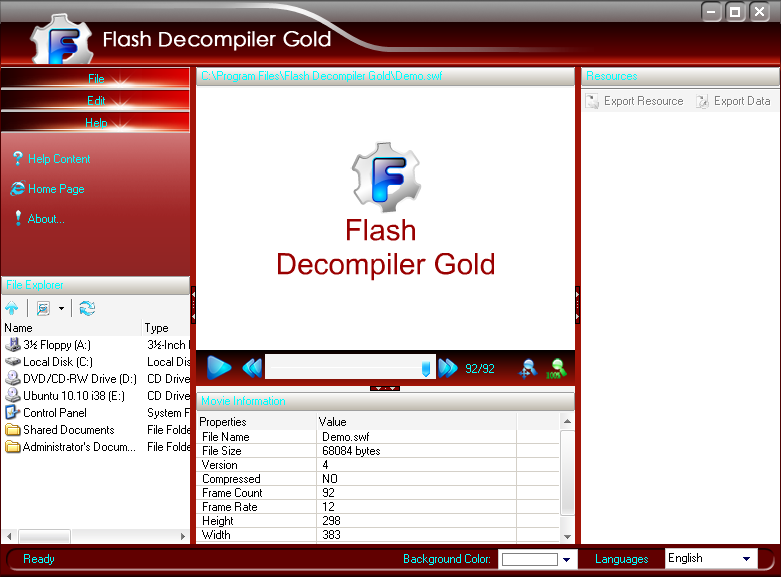Open the About dialog
The image size is (781, 577).
[x=46, y=219]
